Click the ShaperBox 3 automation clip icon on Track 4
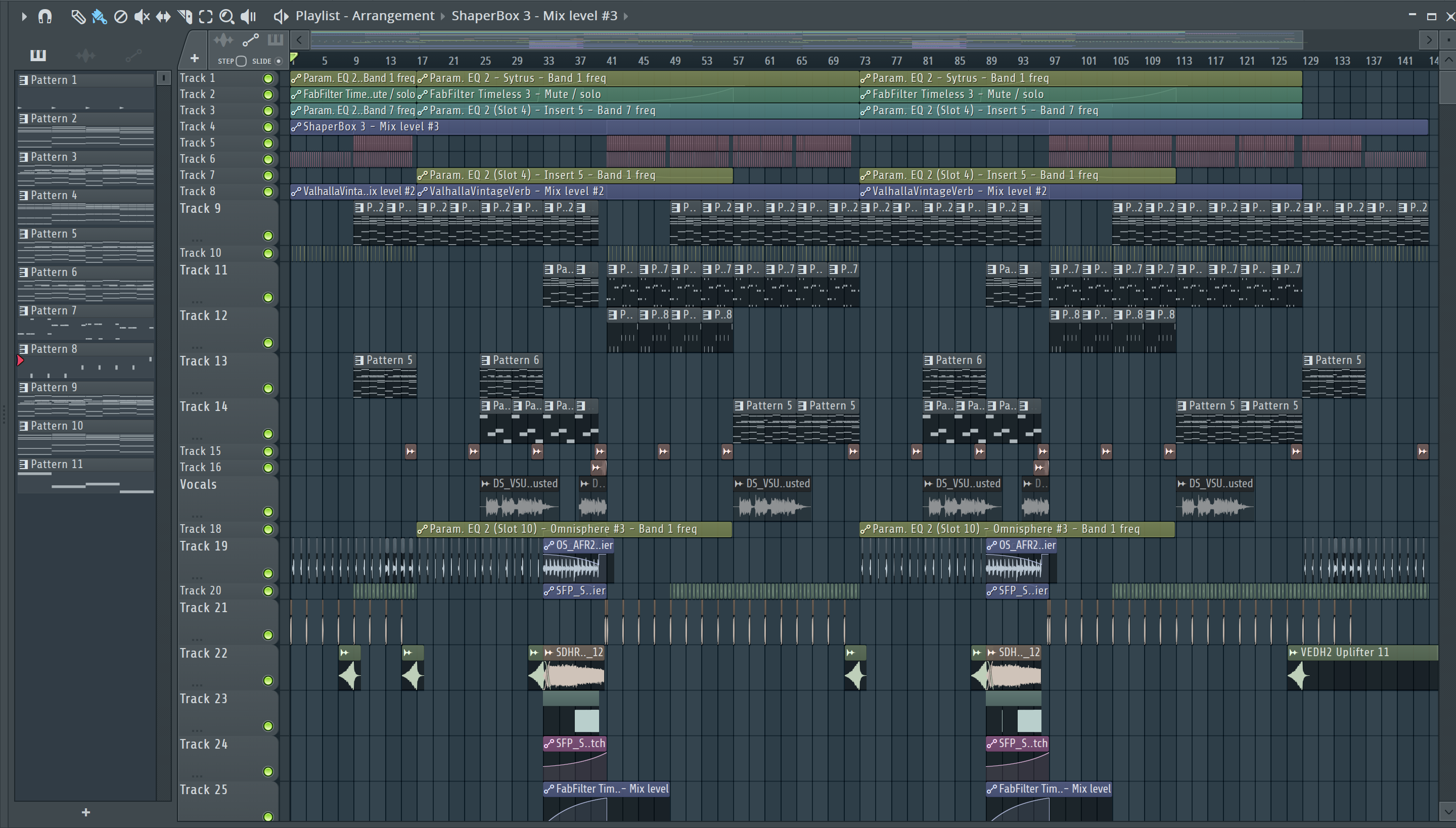This screenshot has height=828, width=1456. (296, 126)
